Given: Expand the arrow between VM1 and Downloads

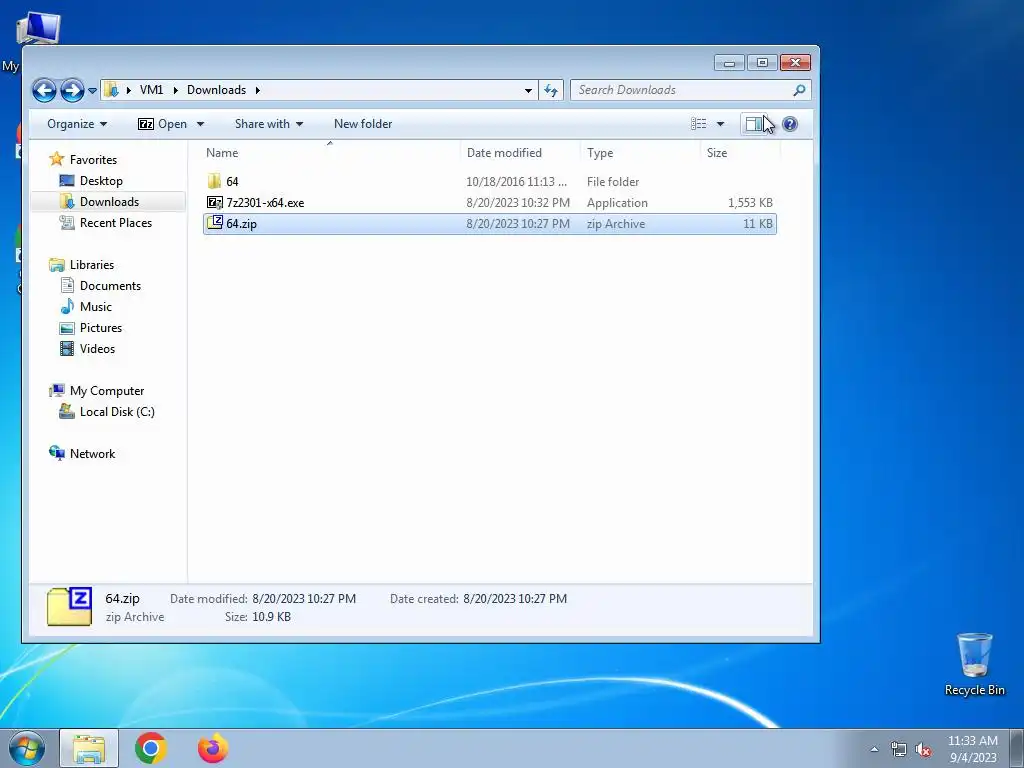Looking at the screenshot, I should 175,90.
